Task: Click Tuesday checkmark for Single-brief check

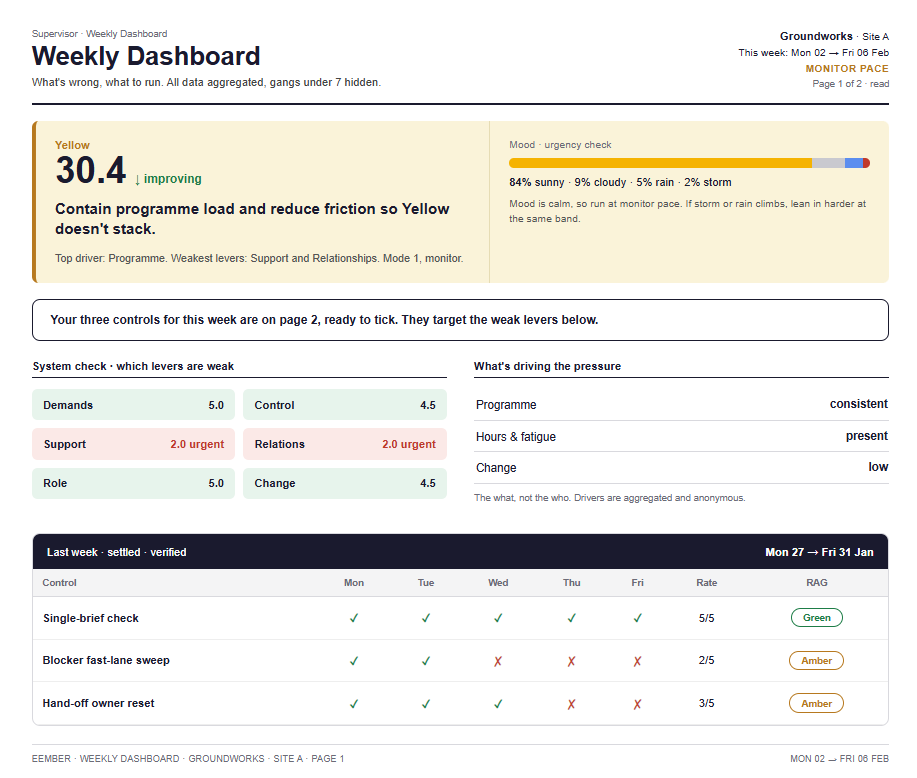Action: pos(426,618)
